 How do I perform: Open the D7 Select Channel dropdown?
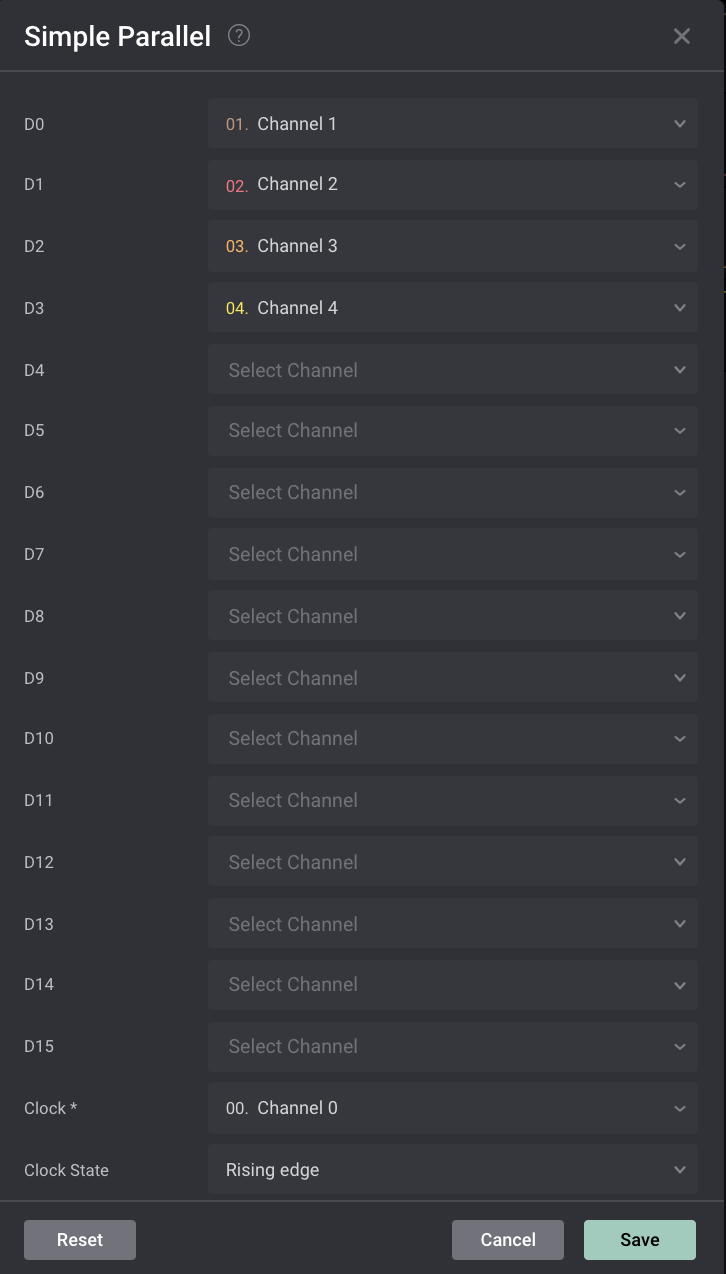[452, 555]
